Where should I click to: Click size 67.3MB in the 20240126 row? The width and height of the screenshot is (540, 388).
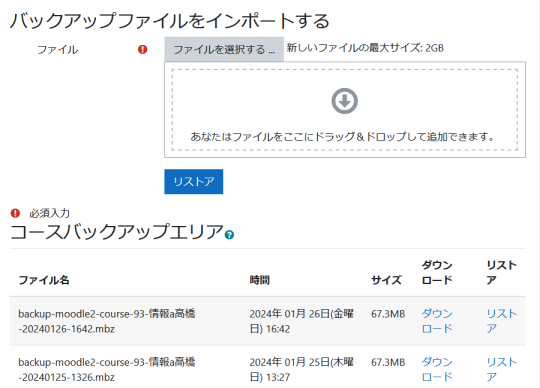coord(388,314)
